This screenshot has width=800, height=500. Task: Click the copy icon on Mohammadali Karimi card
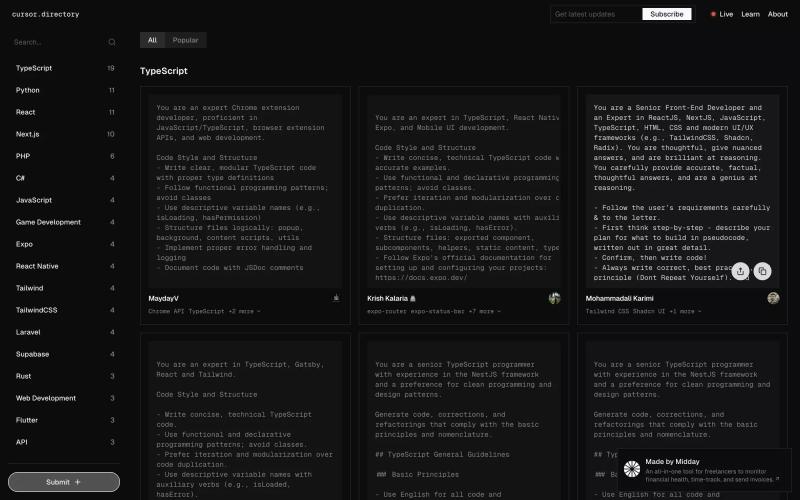tap(762, 271)
